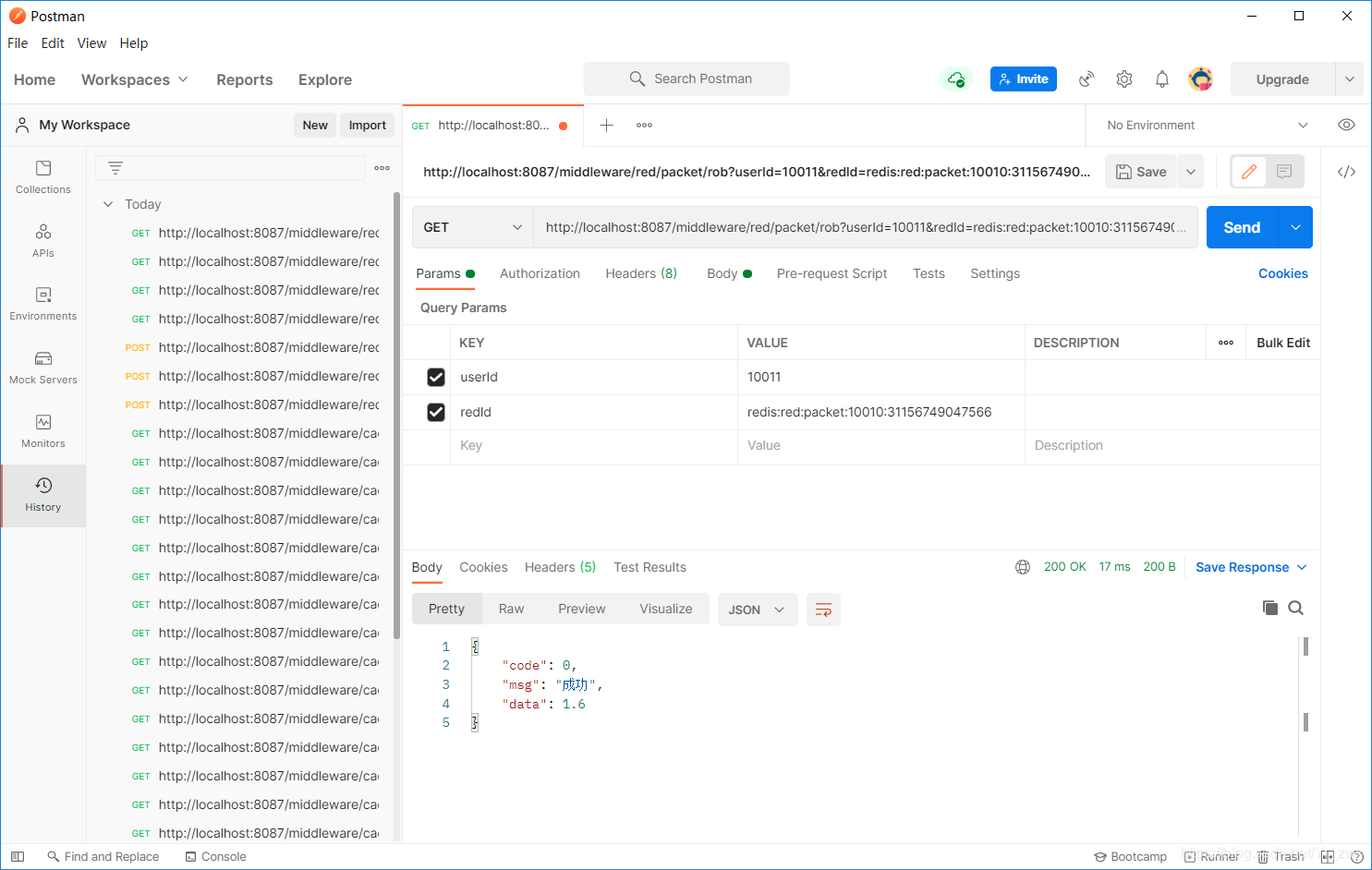This screenshot has width=1372, height=870.
Task: Open the Cookies link
Action: [x=1283, y=273]
